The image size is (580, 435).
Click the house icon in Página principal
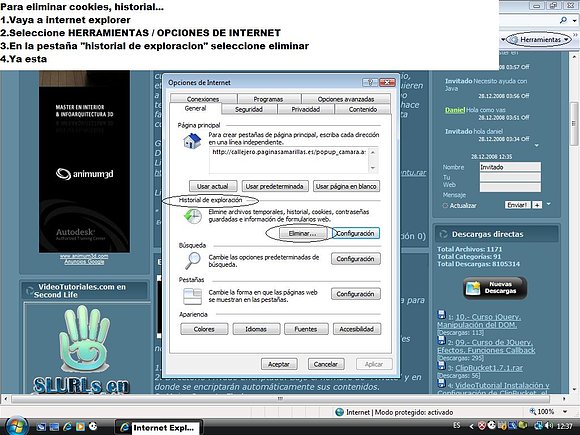tap(192, 141)
